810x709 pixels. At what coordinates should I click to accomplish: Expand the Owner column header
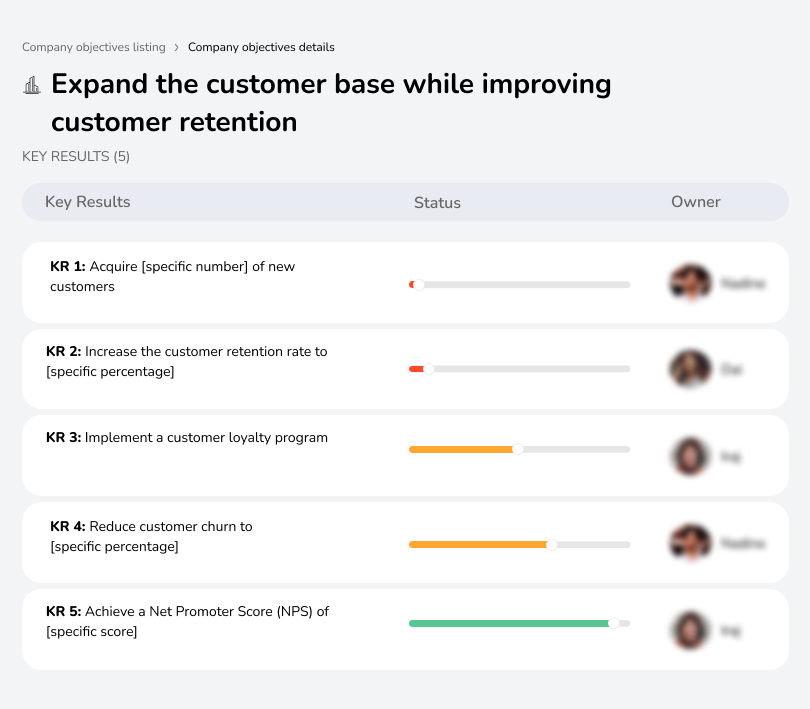point(696,202)
